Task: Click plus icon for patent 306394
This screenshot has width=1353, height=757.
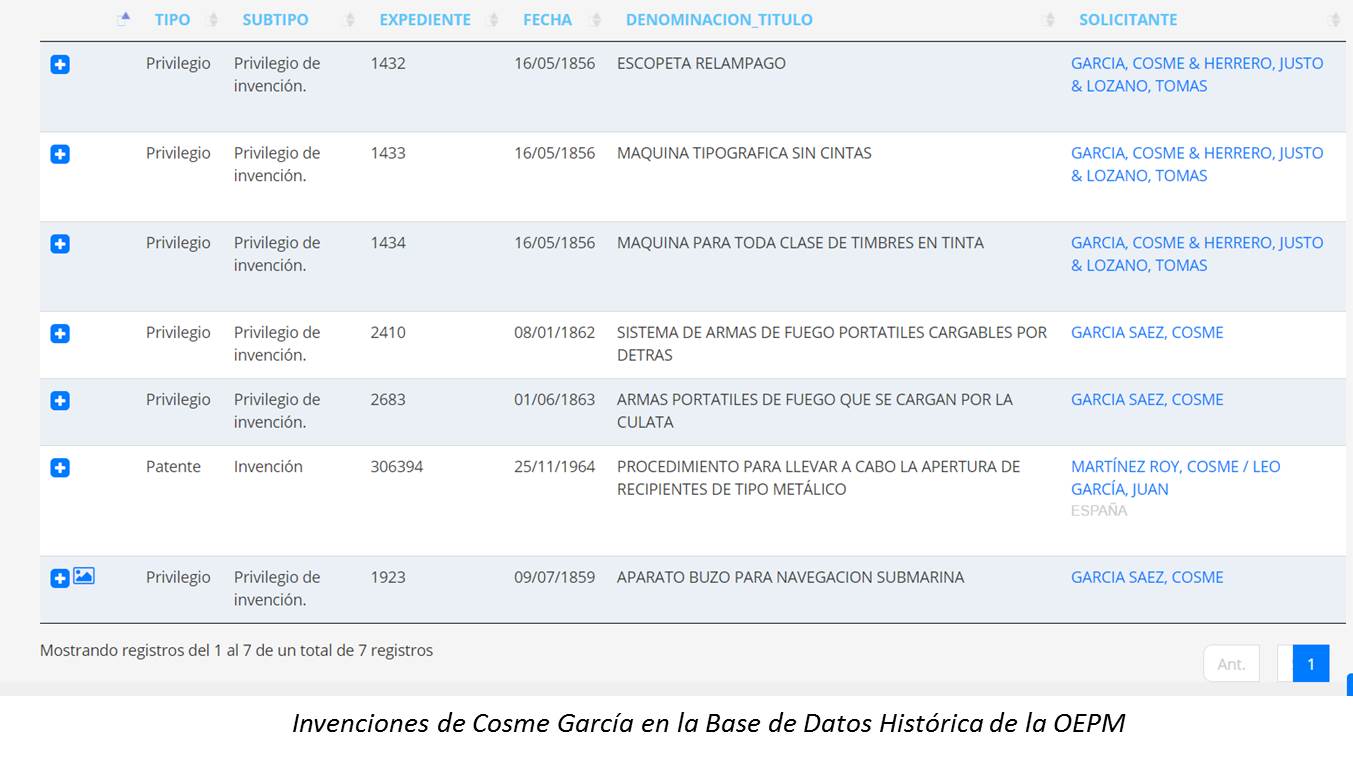Action: (x=60, y=468)
